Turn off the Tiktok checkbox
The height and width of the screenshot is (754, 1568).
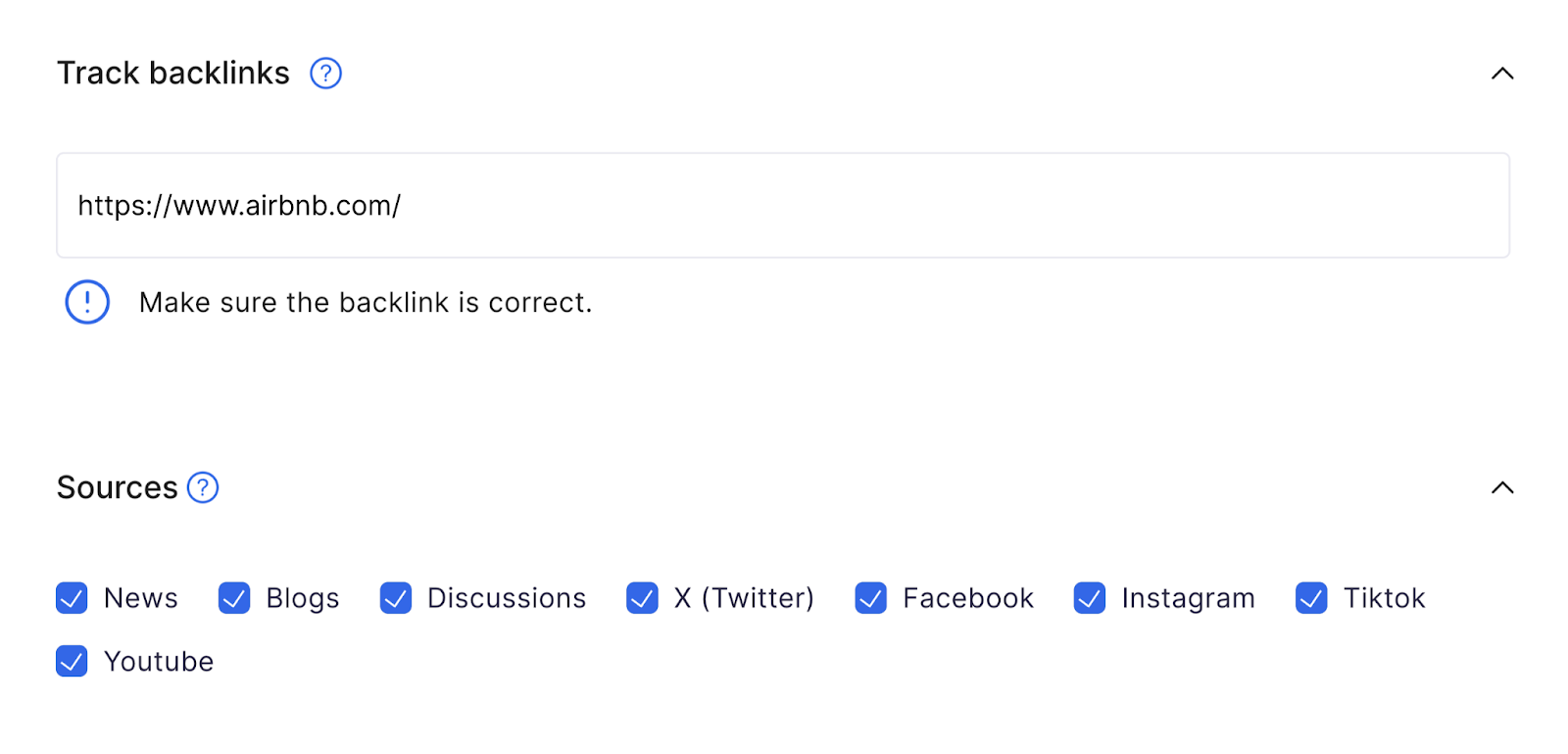(1311, 598)
